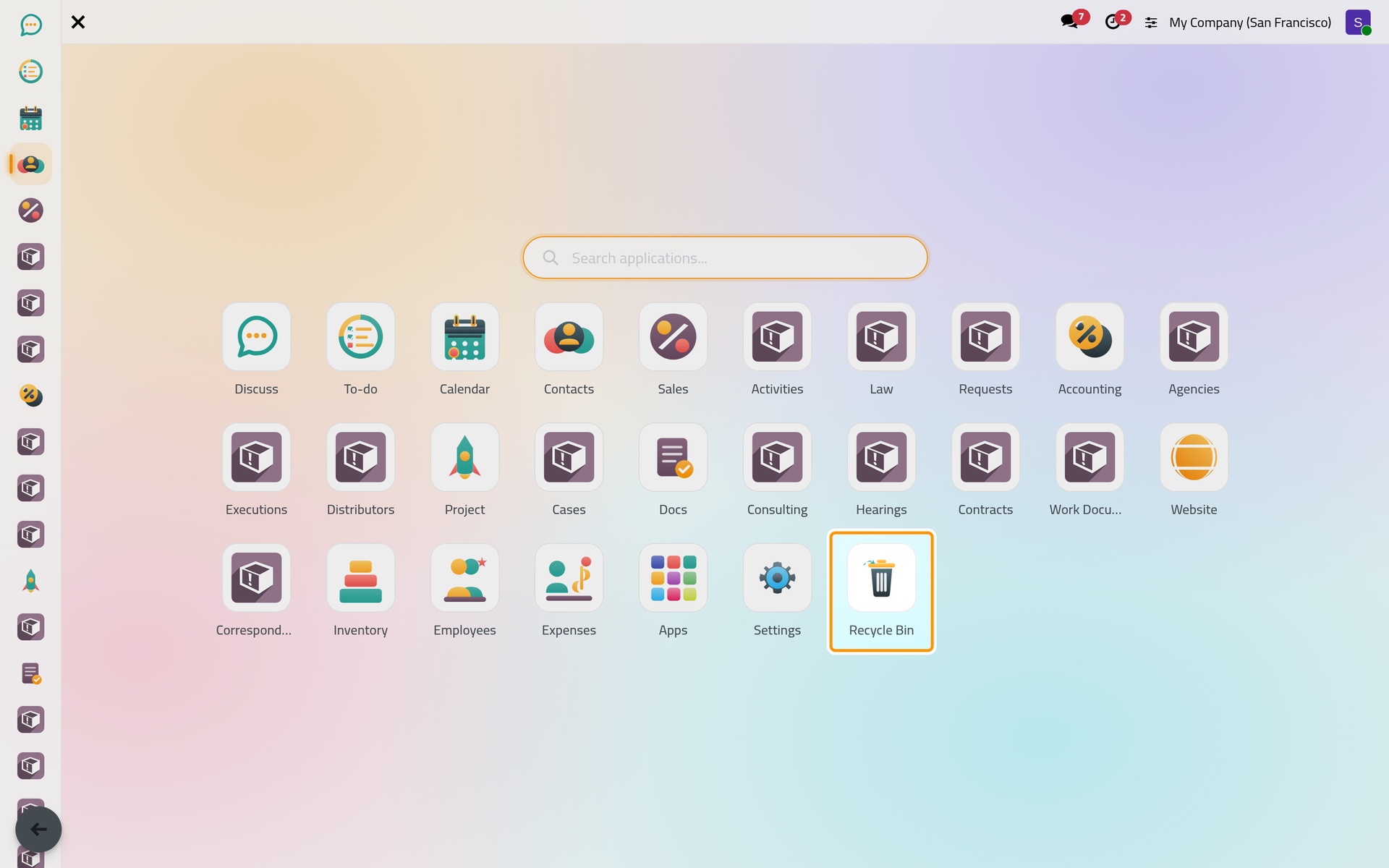
Task: Open the Activities app
Action: pyautogui.click(x=777, y=337)
